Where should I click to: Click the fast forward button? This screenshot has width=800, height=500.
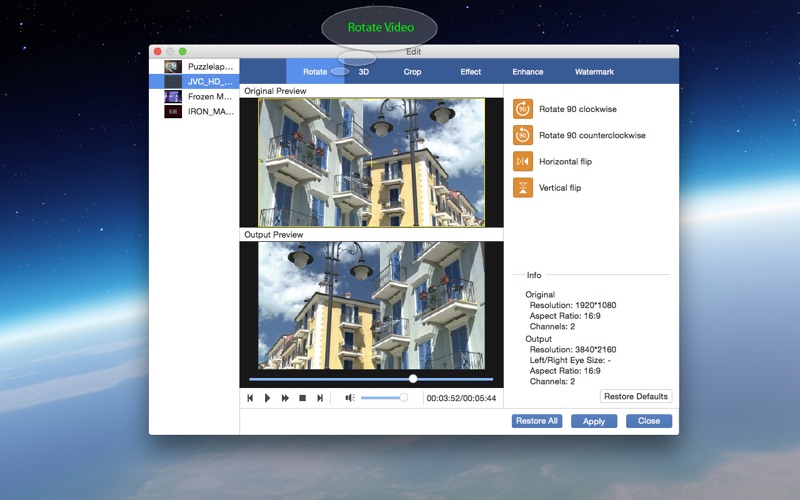click(285, 398)
